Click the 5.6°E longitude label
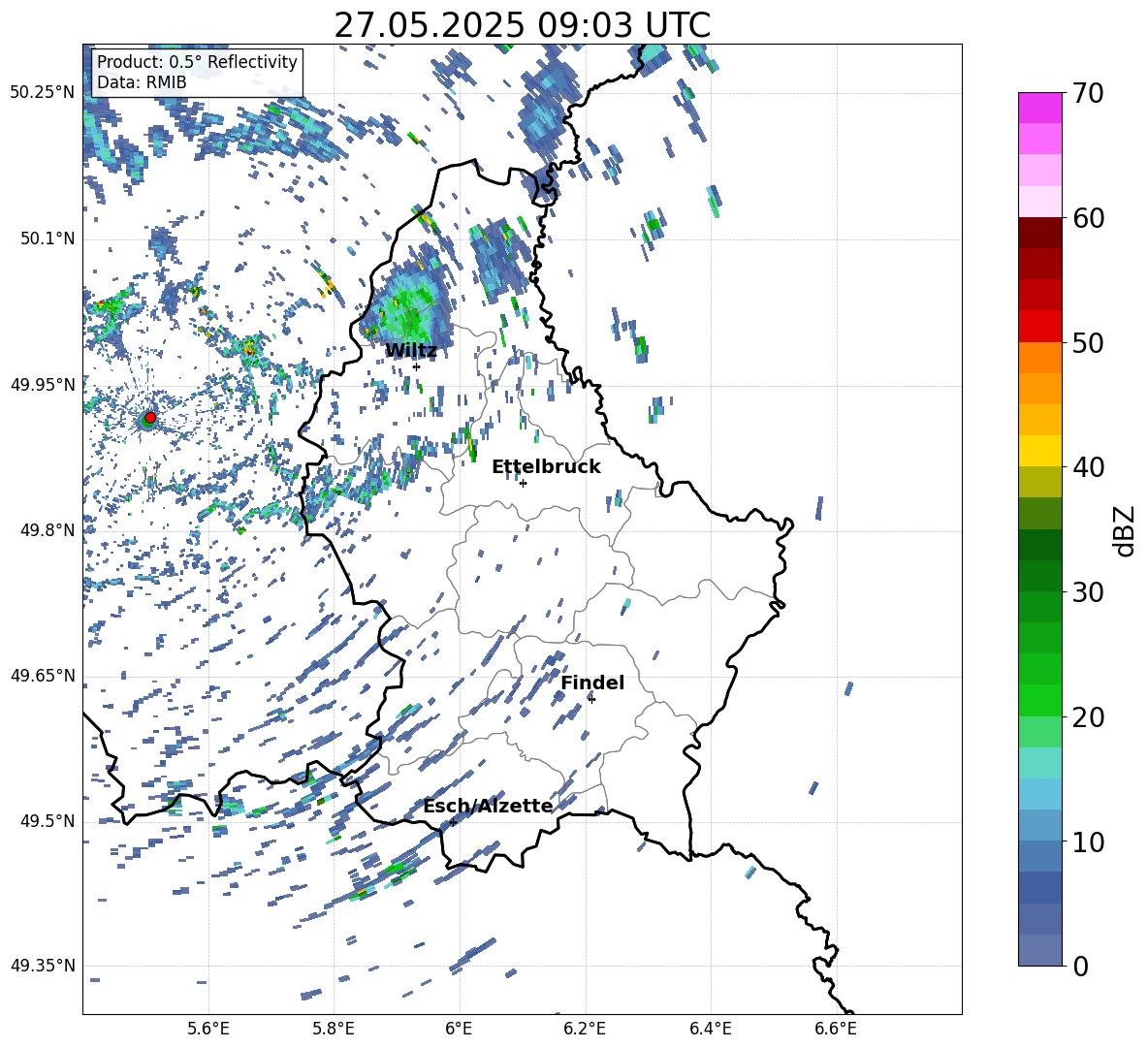The height and width of the screenshot is (1048, 1148). click(x=208, y=1029)
